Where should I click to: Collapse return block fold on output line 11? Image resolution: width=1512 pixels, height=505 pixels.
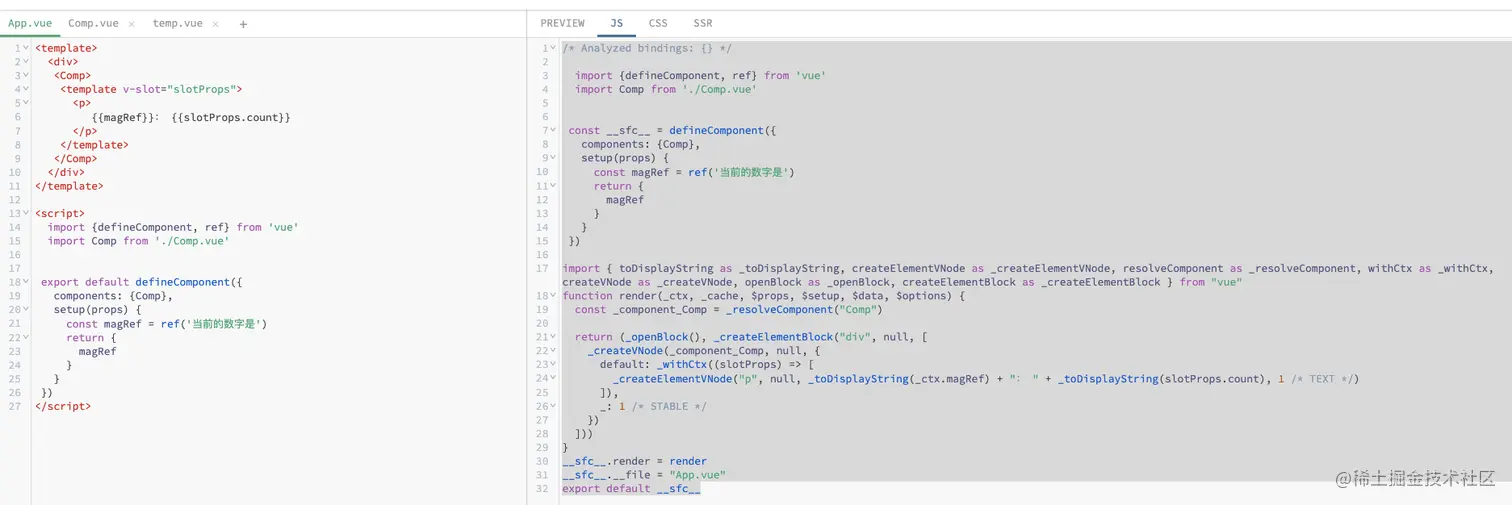554,186
